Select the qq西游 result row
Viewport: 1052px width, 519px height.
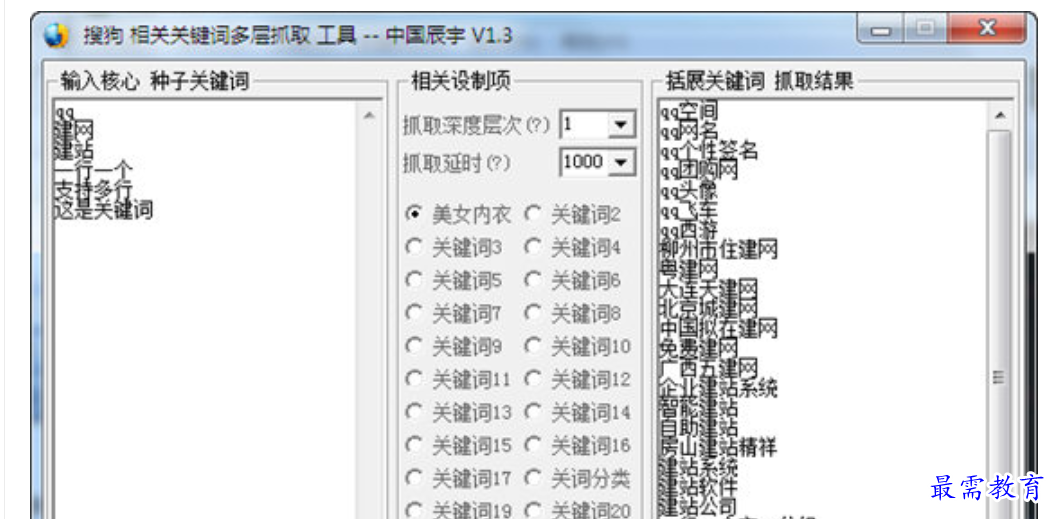pos(688,229)
